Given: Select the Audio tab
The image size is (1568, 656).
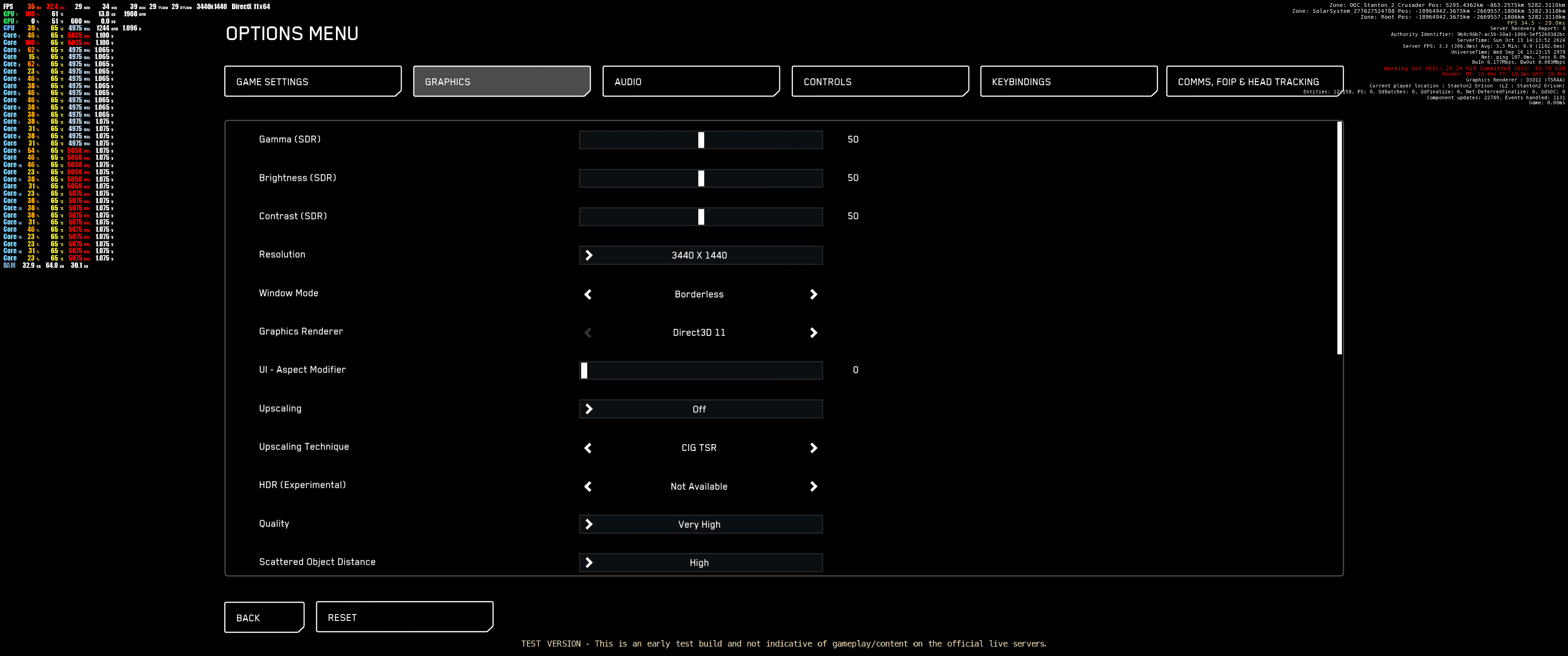Looking at the screenshot, I should (690, 82).
